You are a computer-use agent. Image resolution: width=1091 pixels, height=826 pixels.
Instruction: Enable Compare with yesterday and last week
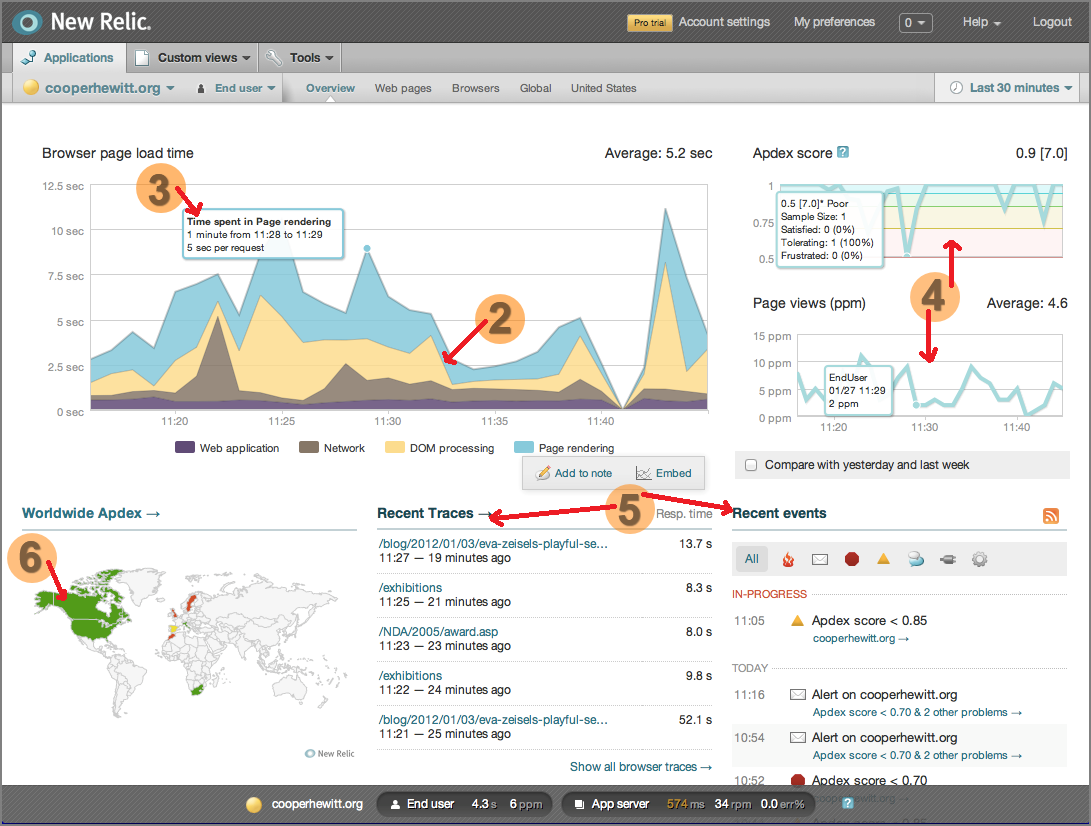(751, 465)
